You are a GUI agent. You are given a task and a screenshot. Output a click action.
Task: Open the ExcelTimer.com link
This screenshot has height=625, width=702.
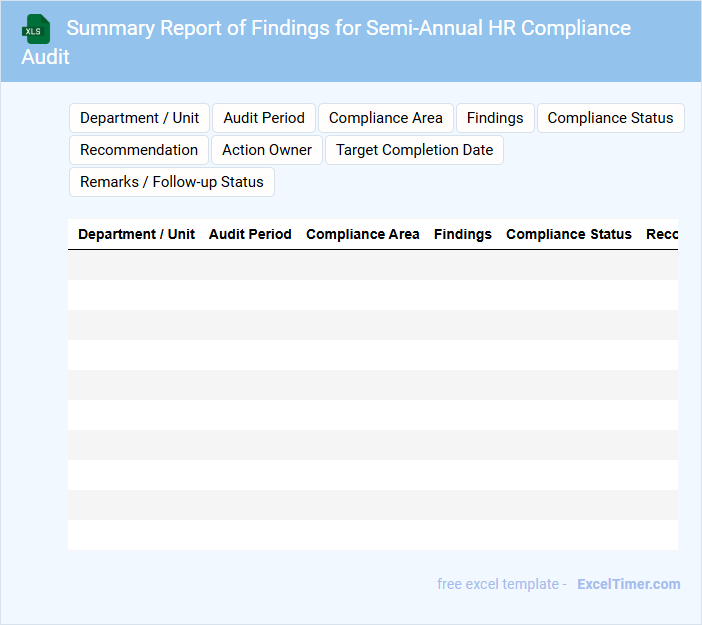click(628, 584)
